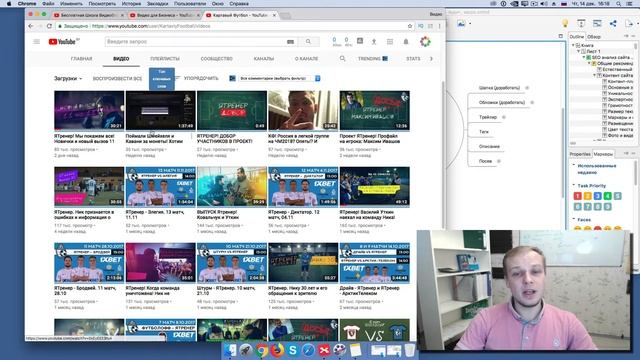The height and width of the screenshot is (360, 640).
Task: Switch to the СООБЩЕСТВО channel tab
Action: (217, 59)
